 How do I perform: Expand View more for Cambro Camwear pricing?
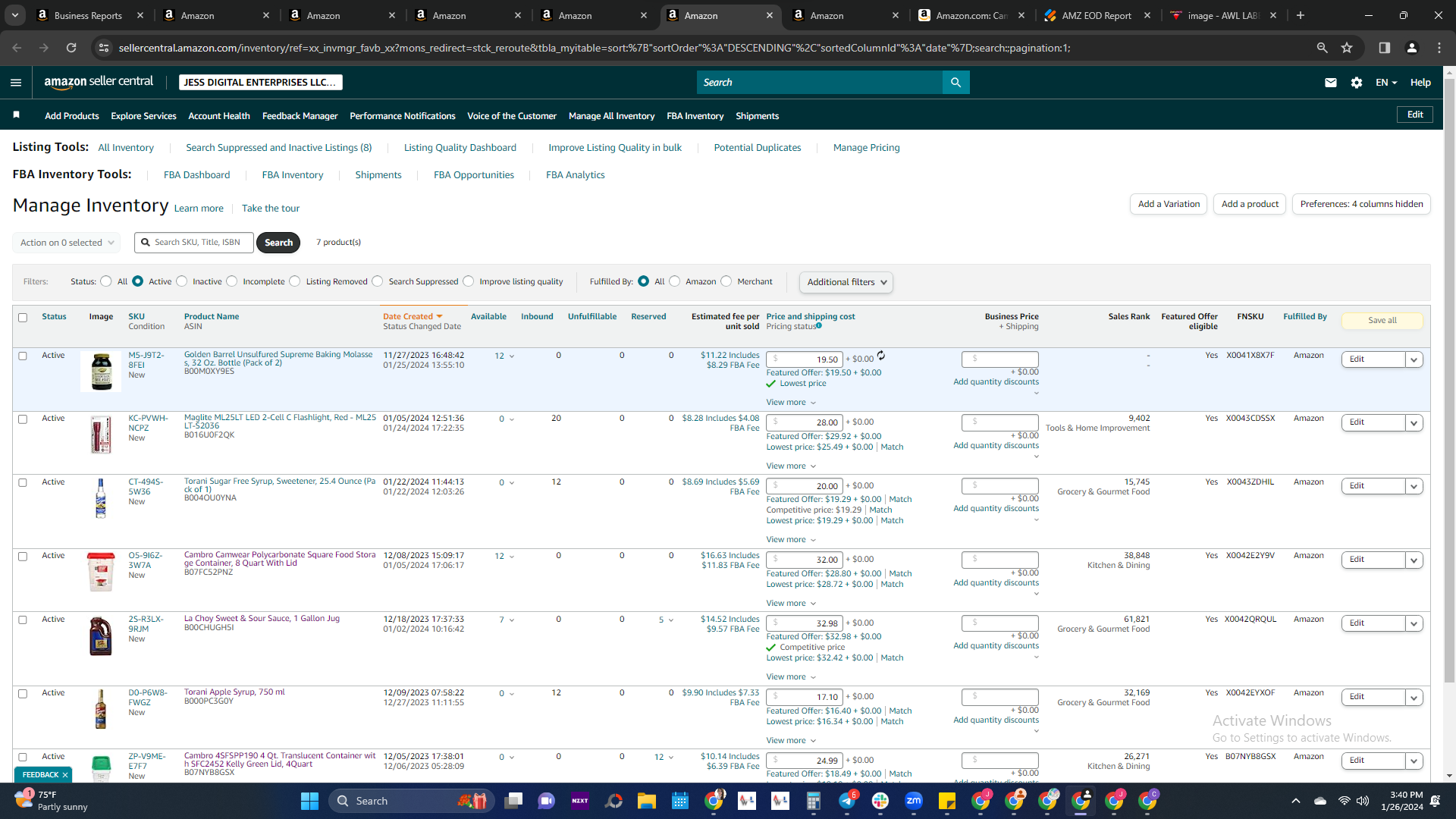(x=791, y=604)
